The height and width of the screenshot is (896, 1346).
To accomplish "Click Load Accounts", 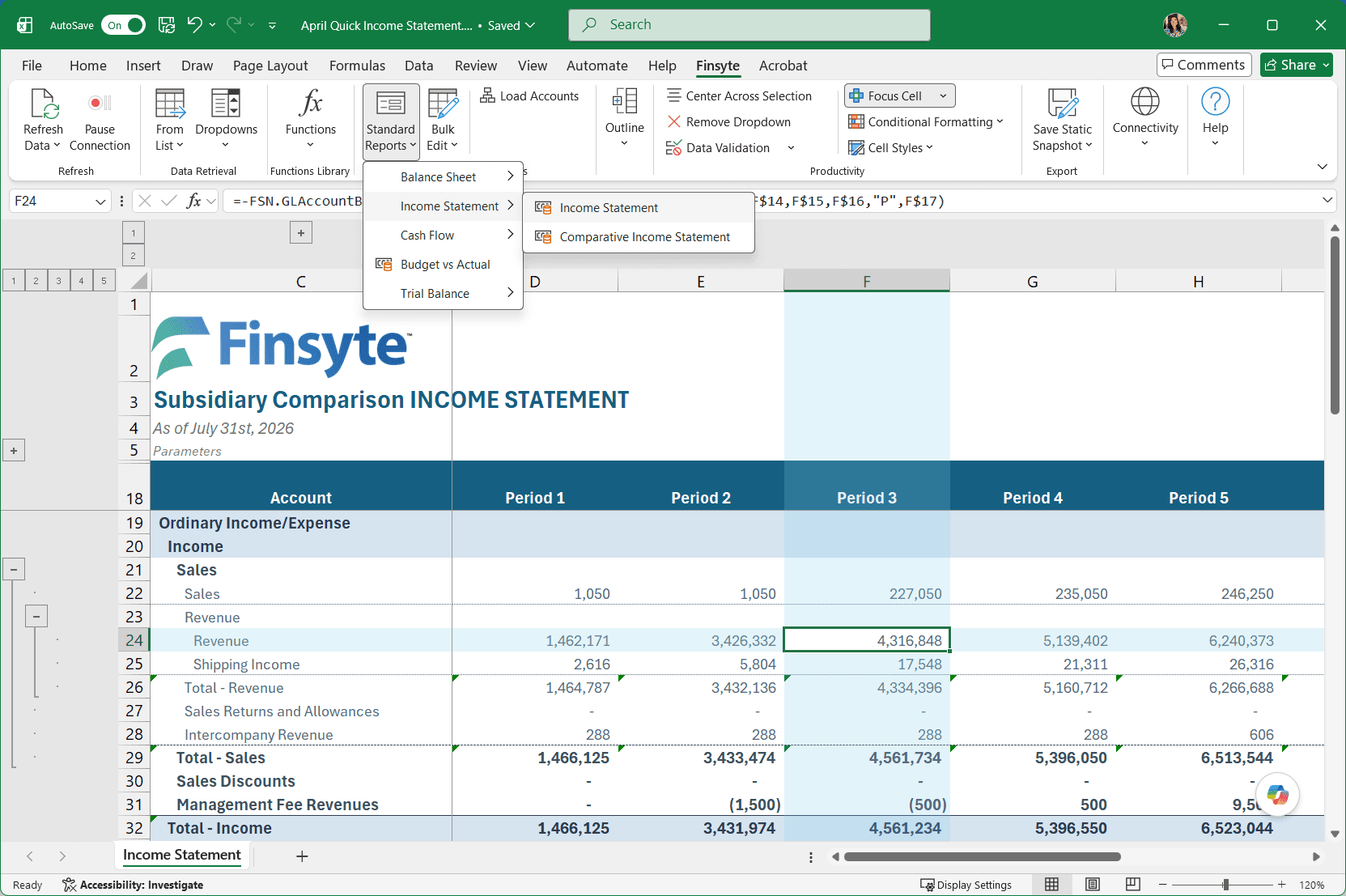I will click(x=529, y=96).
